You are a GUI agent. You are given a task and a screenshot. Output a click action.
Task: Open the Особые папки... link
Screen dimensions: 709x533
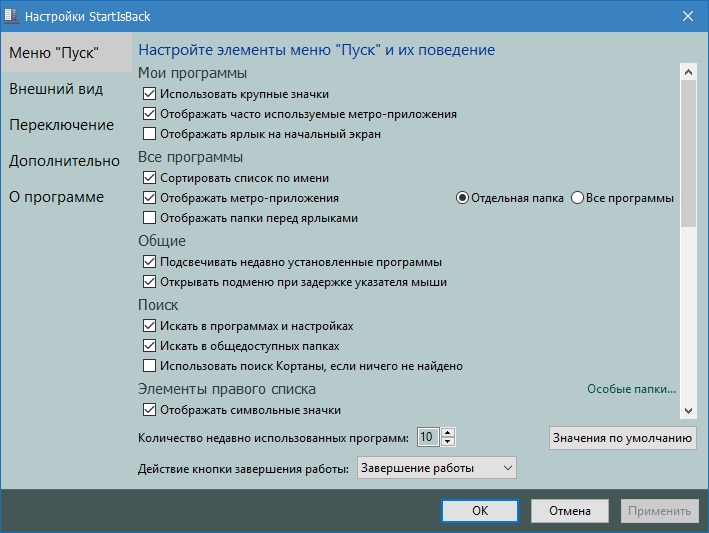coord(631,389)
